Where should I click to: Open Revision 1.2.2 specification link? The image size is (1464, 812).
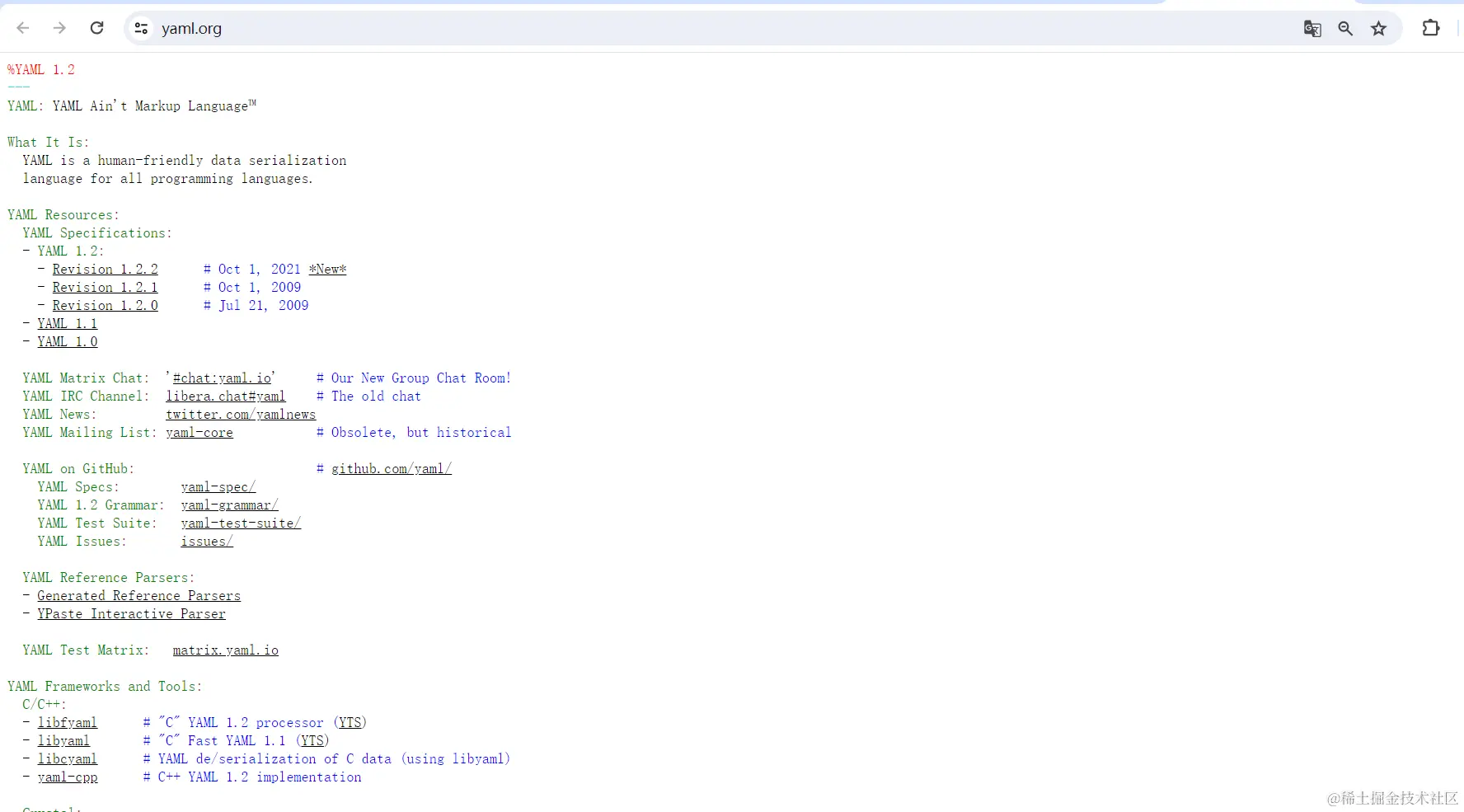click(105, 270)
